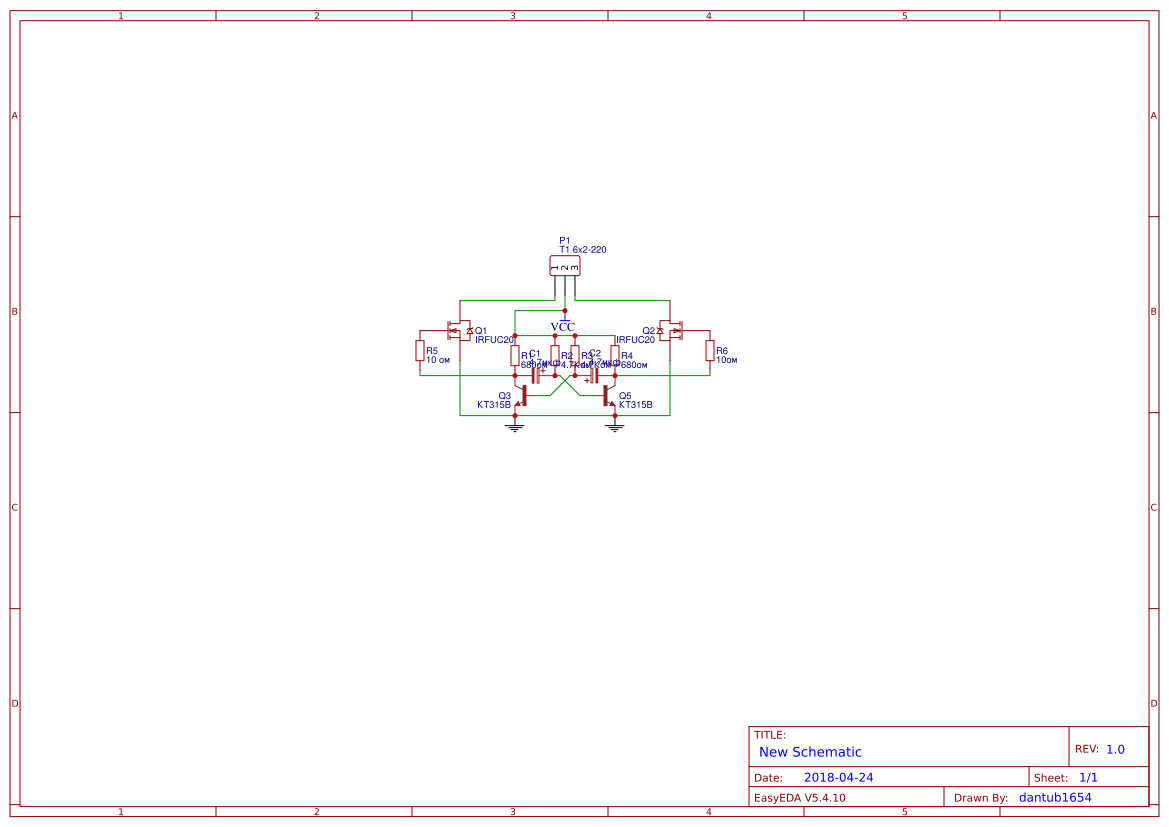Screen dimensions: 1169x827
Task: Click the Q3 KT315B transistor symbol
Action: [x=524, y=397]
